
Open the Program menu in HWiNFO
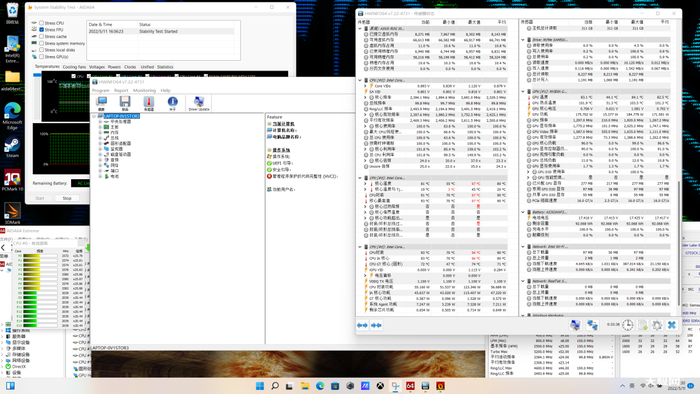[x=100, y=91]
